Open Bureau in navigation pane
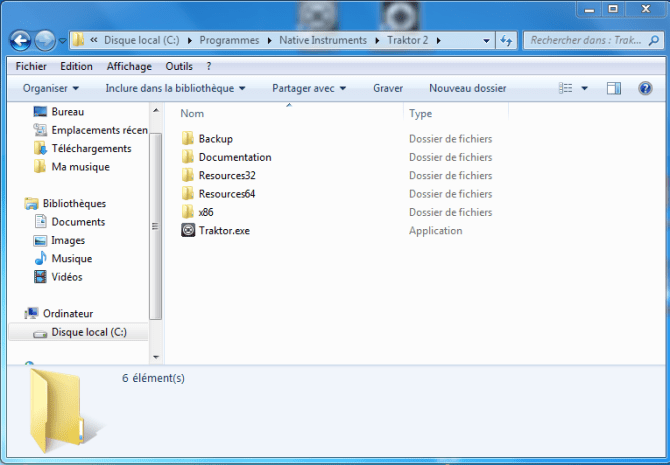The image size is (670, 465). (x=68, y=112)
